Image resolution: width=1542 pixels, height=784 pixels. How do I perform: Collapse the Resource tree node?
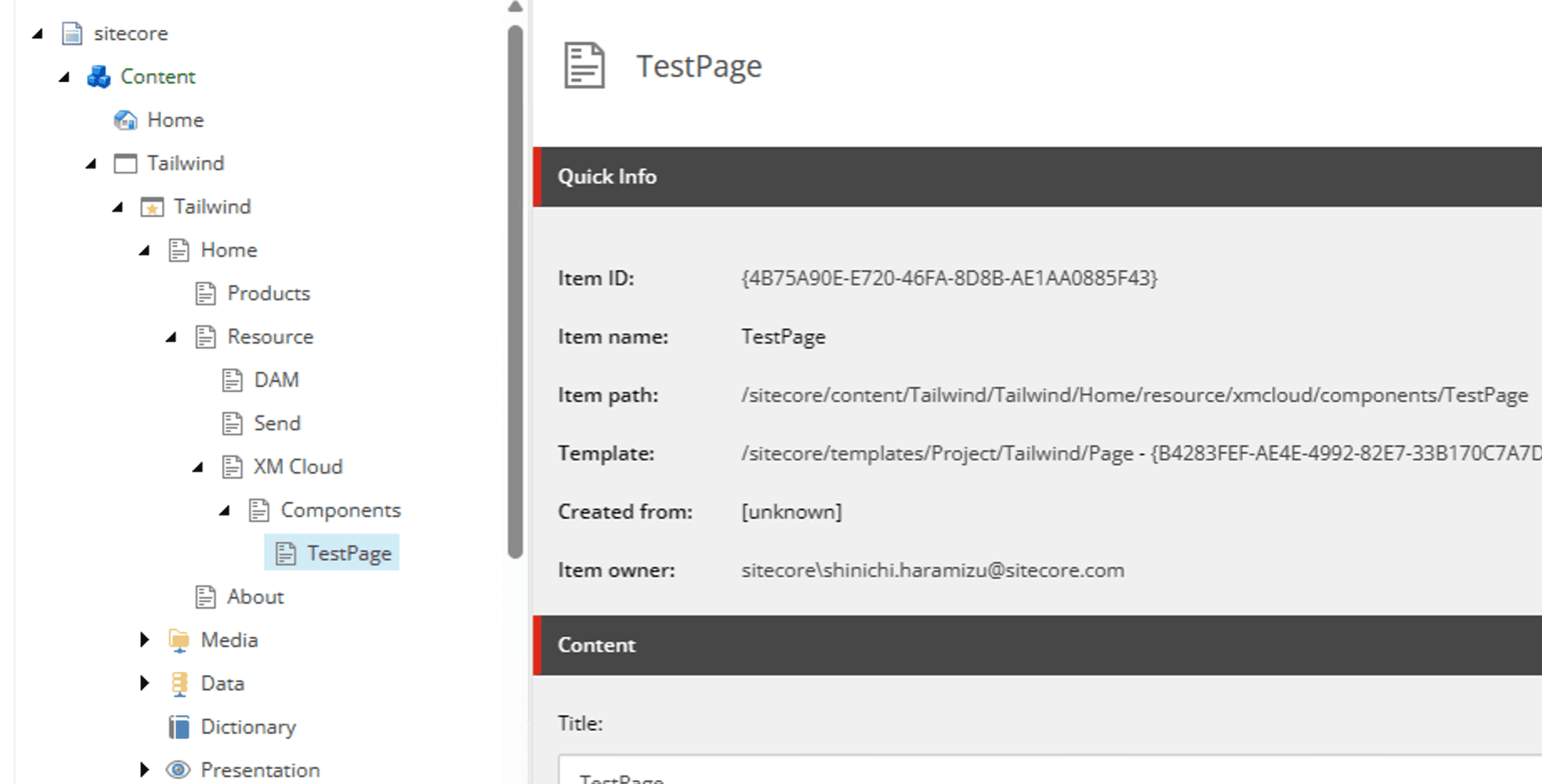tap(171, 338)
